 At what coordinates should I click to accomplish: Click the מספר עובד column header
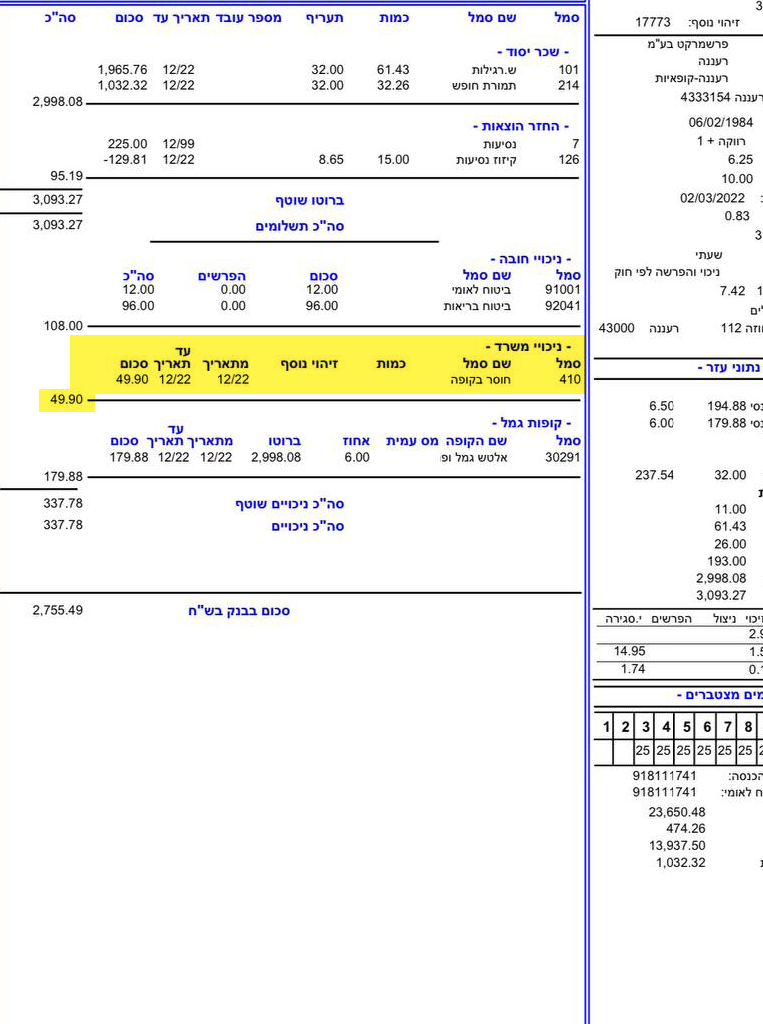(249, 18)
